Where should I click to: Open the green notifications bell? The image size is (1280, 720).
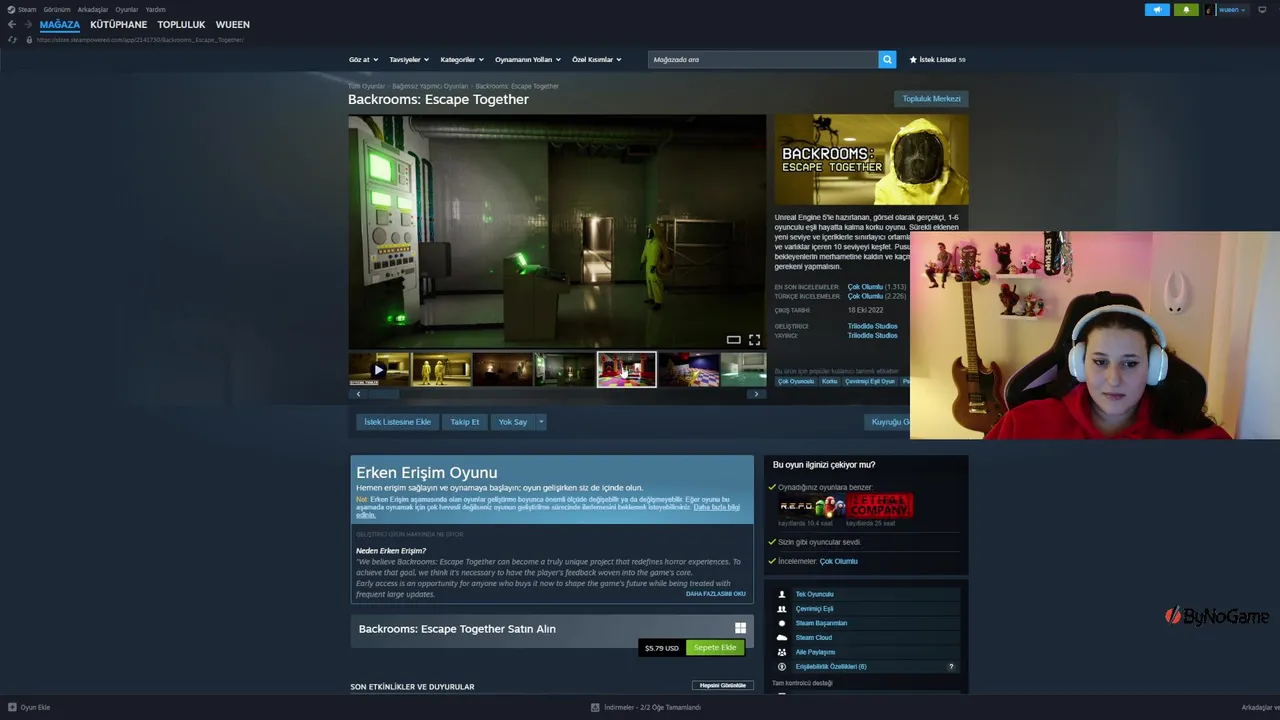1186,10
